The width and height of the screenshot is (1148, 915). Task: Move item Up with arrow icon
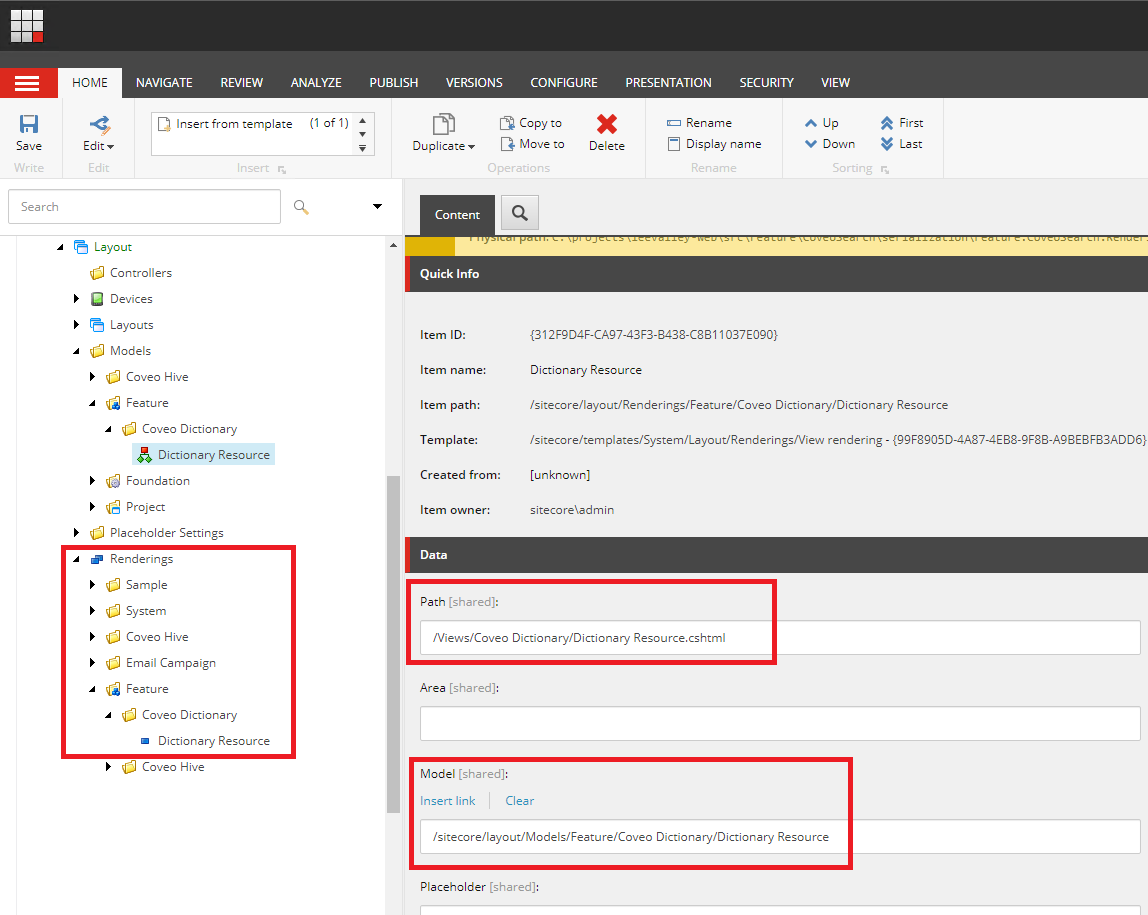tap(810, 123)
